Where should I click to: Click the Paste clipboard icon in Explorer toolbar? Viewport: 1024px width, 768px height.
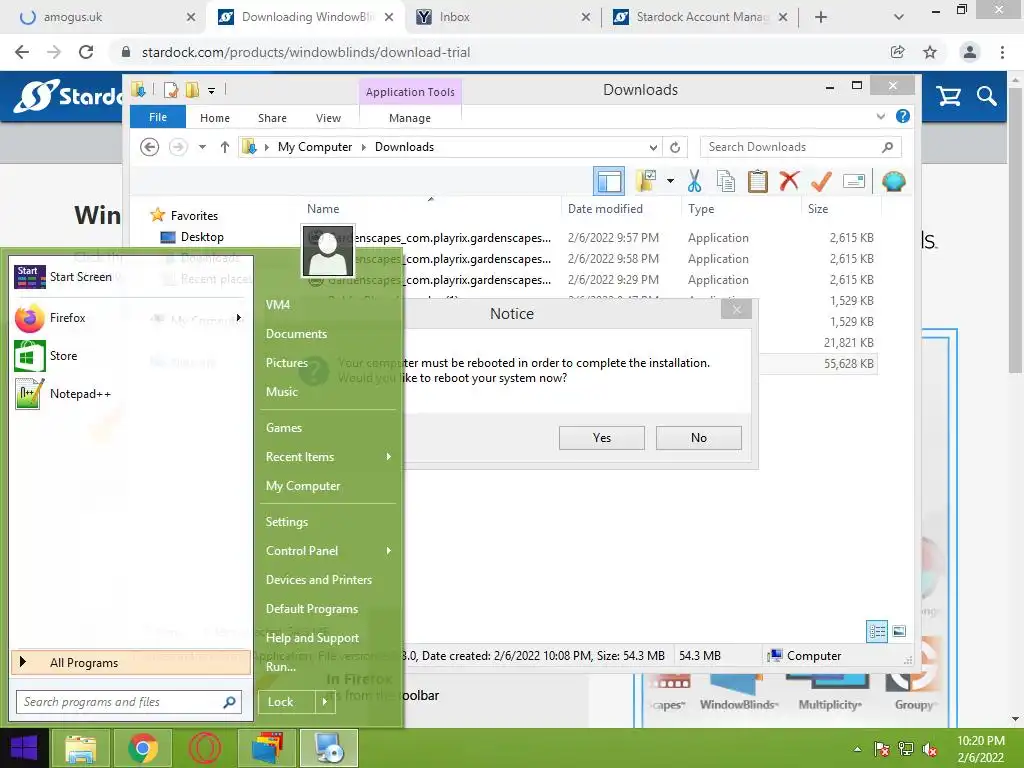758,181
